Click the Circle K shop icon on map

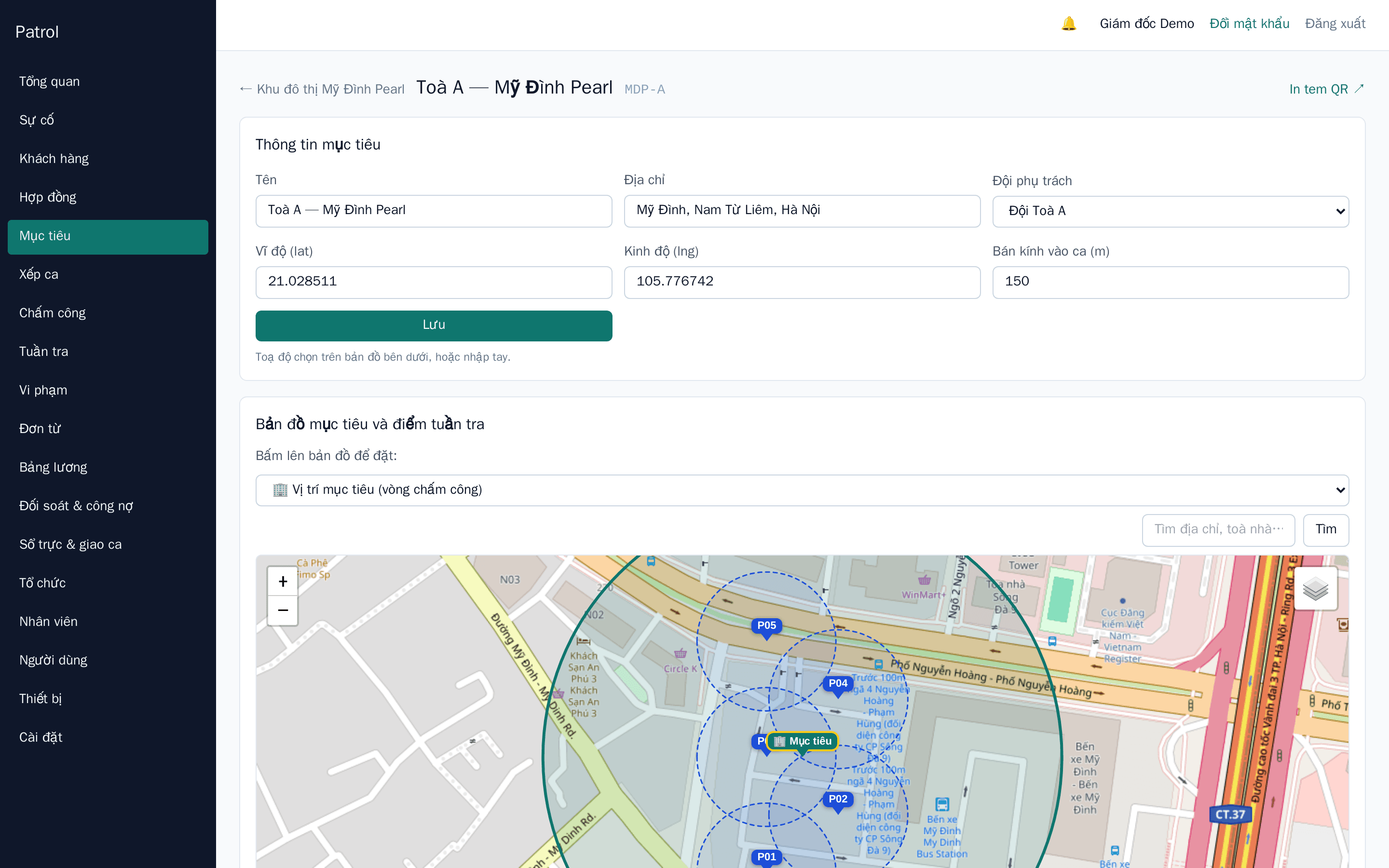point(680,653)
